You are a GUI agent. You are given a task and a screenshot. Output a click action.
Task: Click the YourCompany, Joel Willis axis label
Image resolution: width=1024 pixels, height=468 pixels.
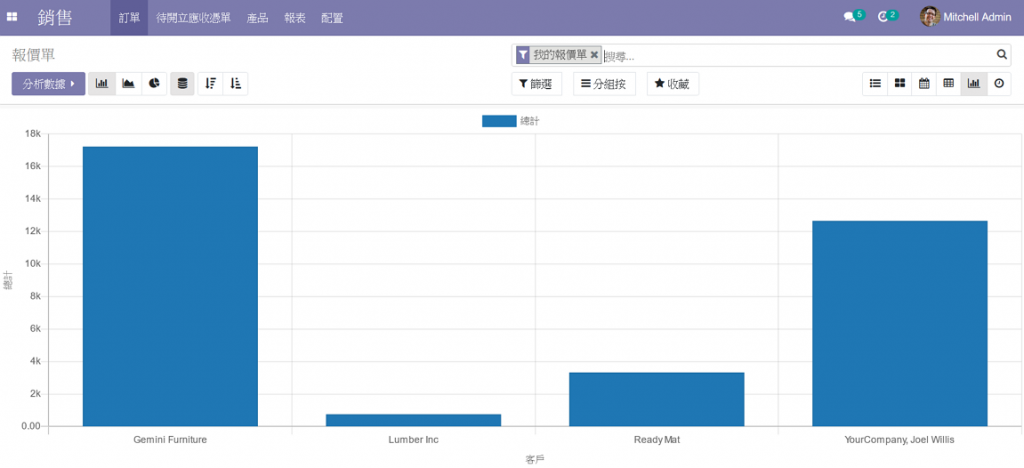pyautogui.click(x=899, y=440)
